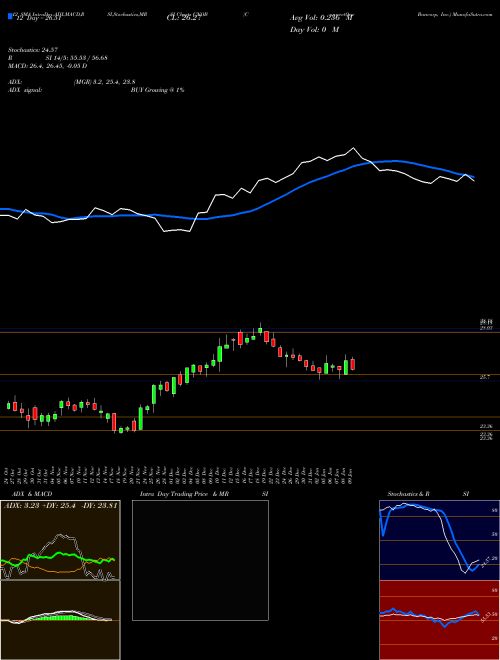Image resolution: width=500 pixels, height=660 pixels.
Task: Click the blue 12-day SMA legend square
Action: pyautogui.click(x=11, y=16)
